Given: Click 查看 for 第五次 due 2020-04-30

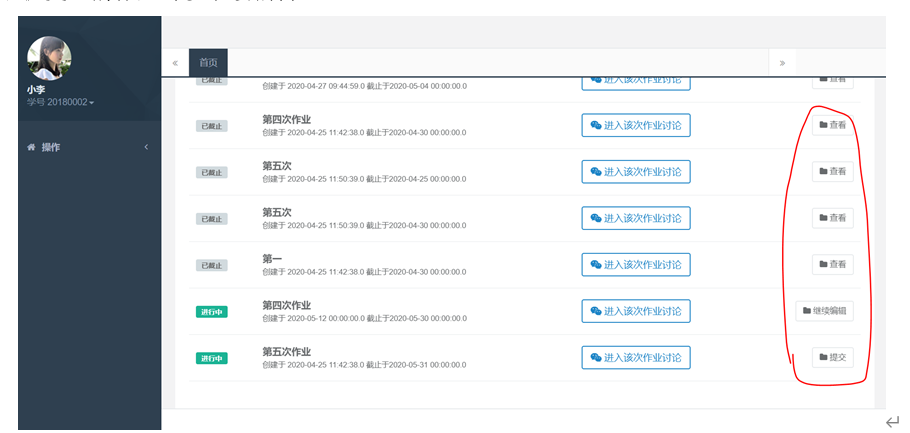Looking at the screenshot, I should click(833, 218).
